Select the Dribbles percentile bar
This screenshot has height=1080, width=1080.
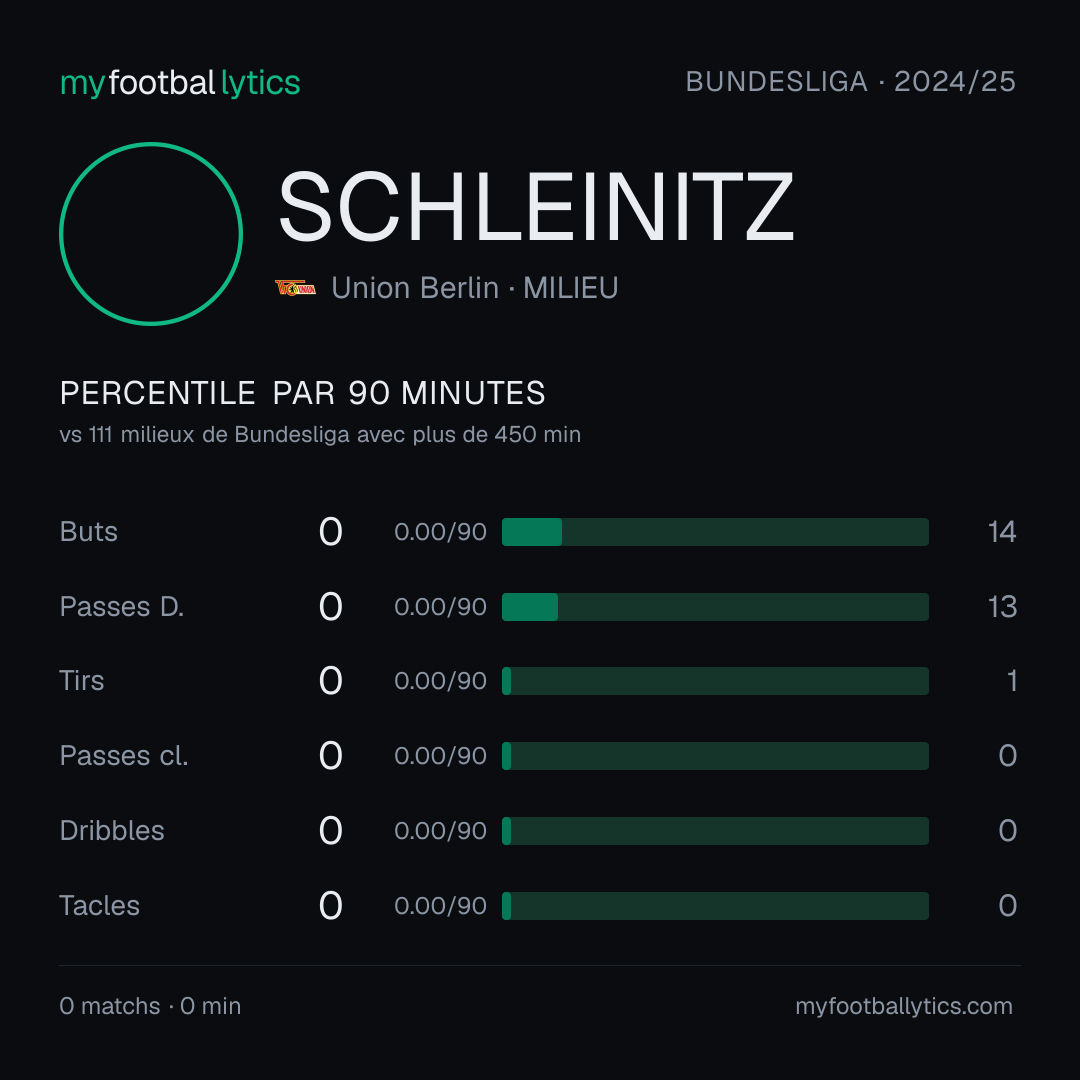[715, 831]
